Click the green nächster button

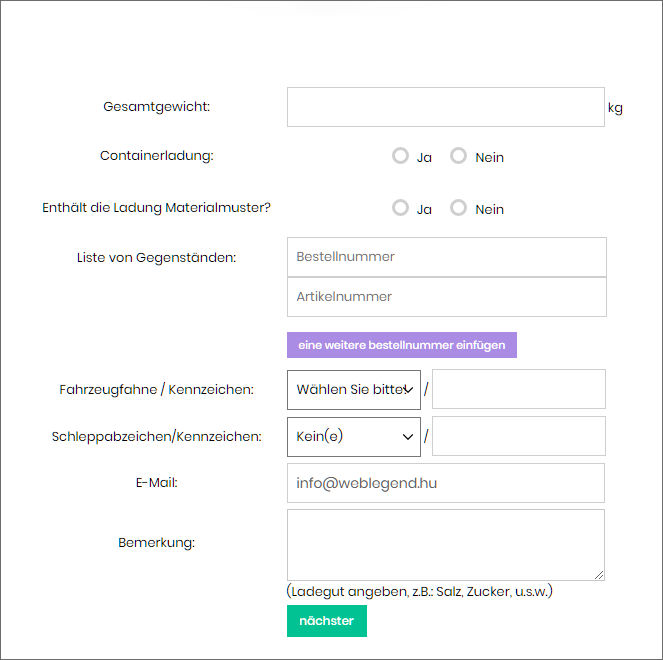point(327,621)
